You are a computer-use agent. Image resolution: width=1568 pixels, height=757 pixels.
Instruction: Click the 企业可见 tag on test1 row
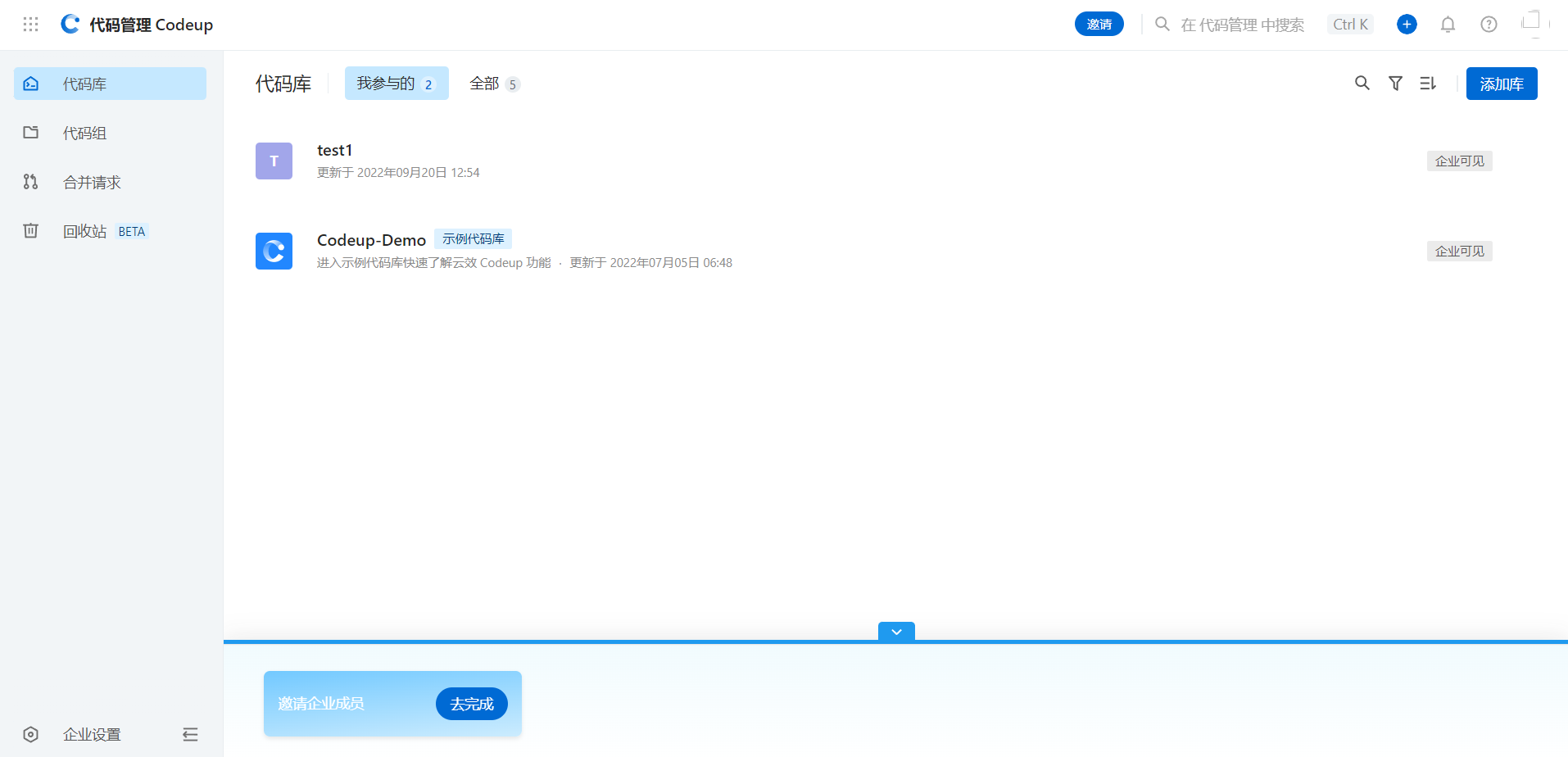pyautogui.click(x=1459, y=161)
